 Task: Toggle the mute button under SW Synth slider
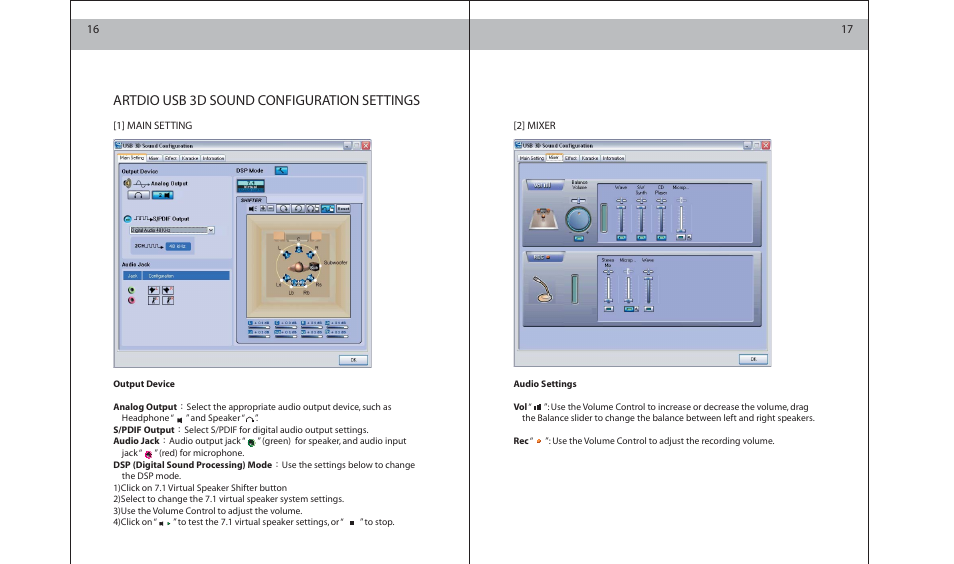641,238
